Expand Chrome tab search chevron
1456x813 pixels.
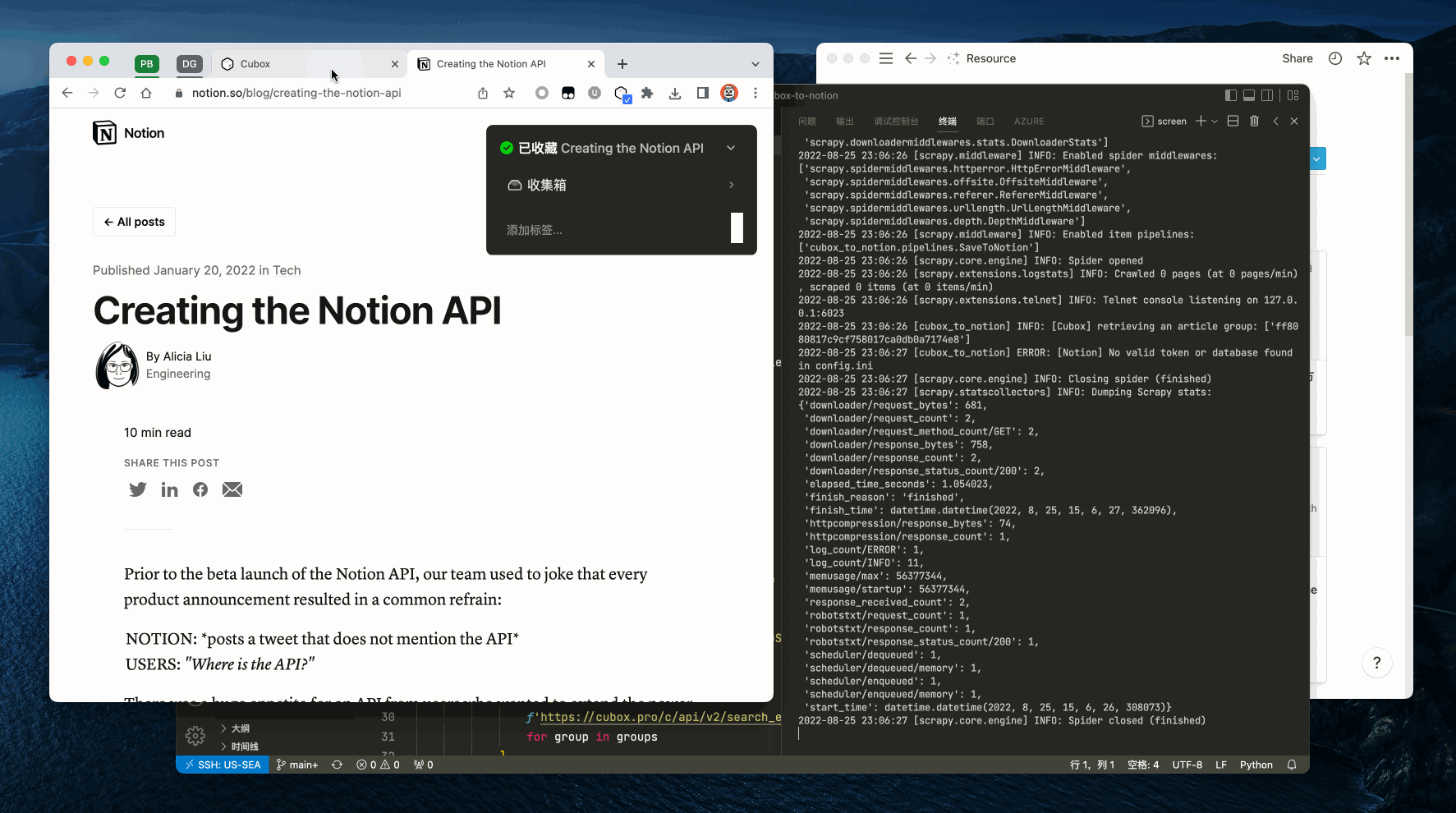coord(756,64)
